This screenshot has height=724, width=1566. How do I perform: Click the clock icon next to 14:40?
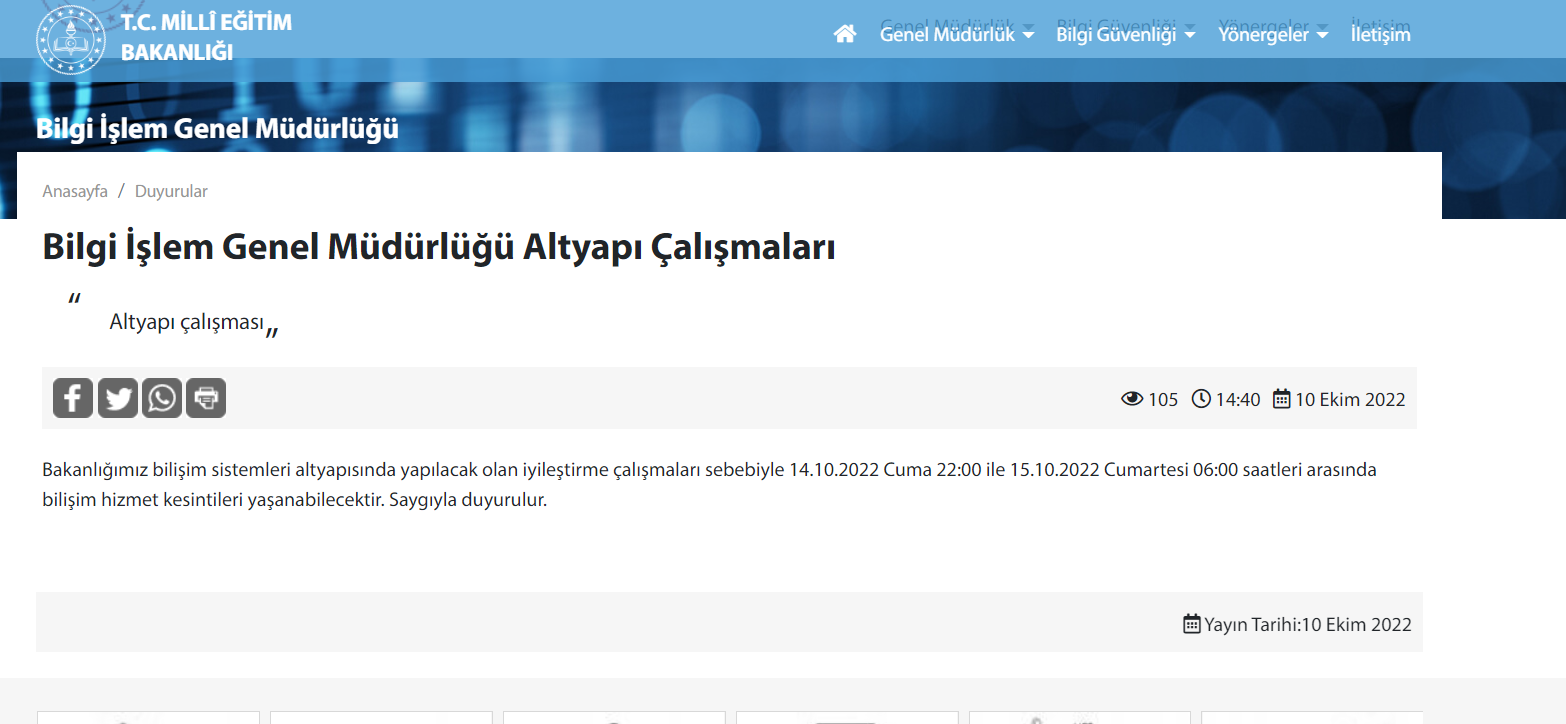1201,399
